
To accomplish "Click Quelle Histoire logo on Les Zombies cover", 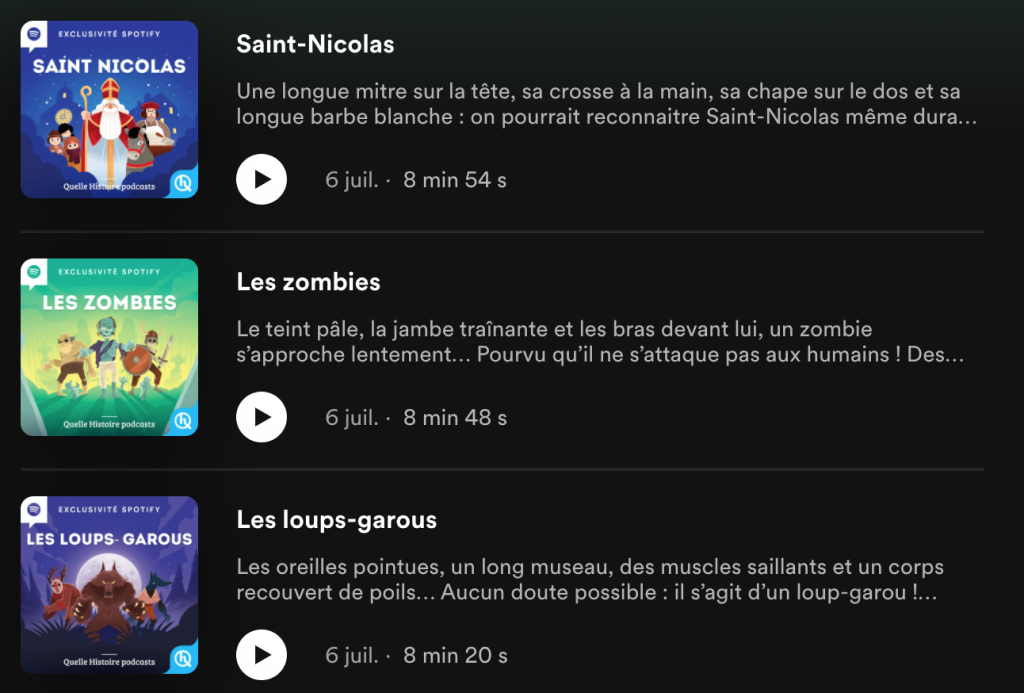I will tap(183, 421).
